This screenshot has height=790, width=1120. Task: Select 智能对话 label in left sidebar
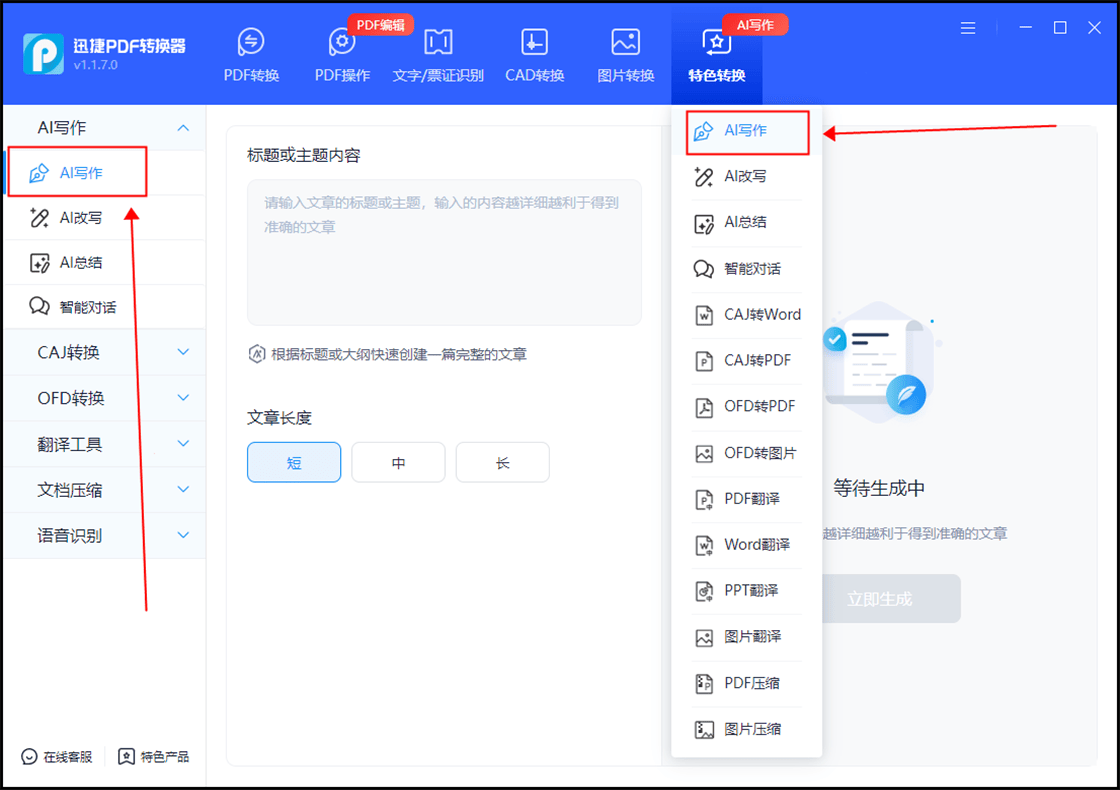pyautogui.click(x=88, y=306)
